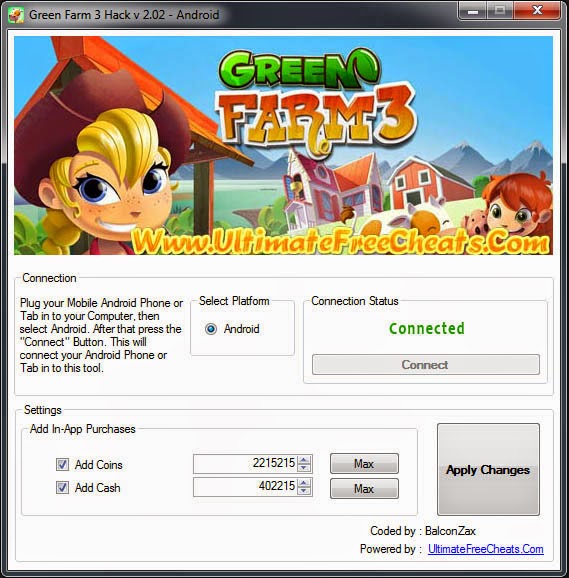Close the Green Farm 3 Hack window
Screen dimensions: 569x578
pos(537,11)
